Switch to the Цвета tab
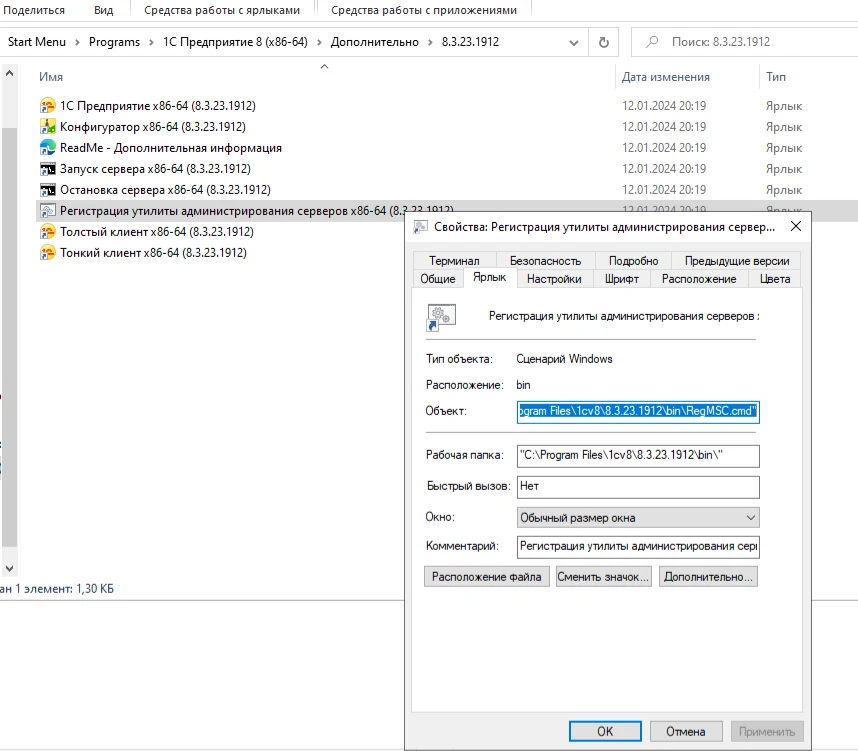This screenshot has width=858, height=751. (x=775, y=279)
